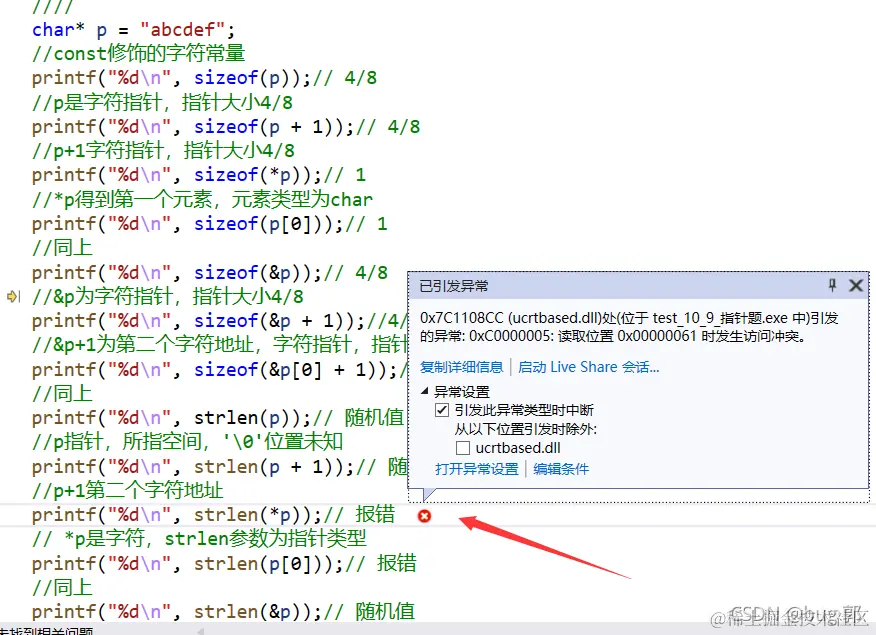The image size is (876, 635).
Task: Click the strlen(p) printf line
Action: tap(218, 418)
